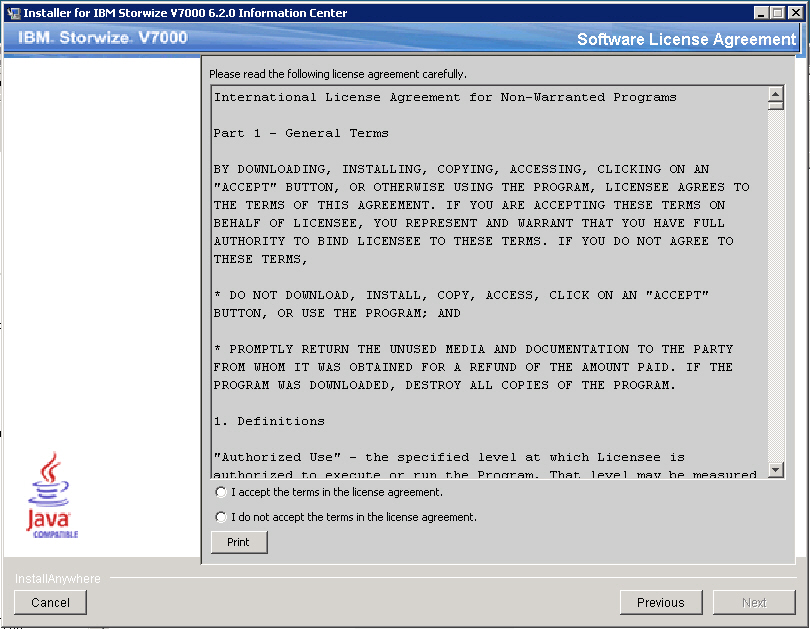Go back with the Previous button
The image size is (810, 629).
[661, 603]
